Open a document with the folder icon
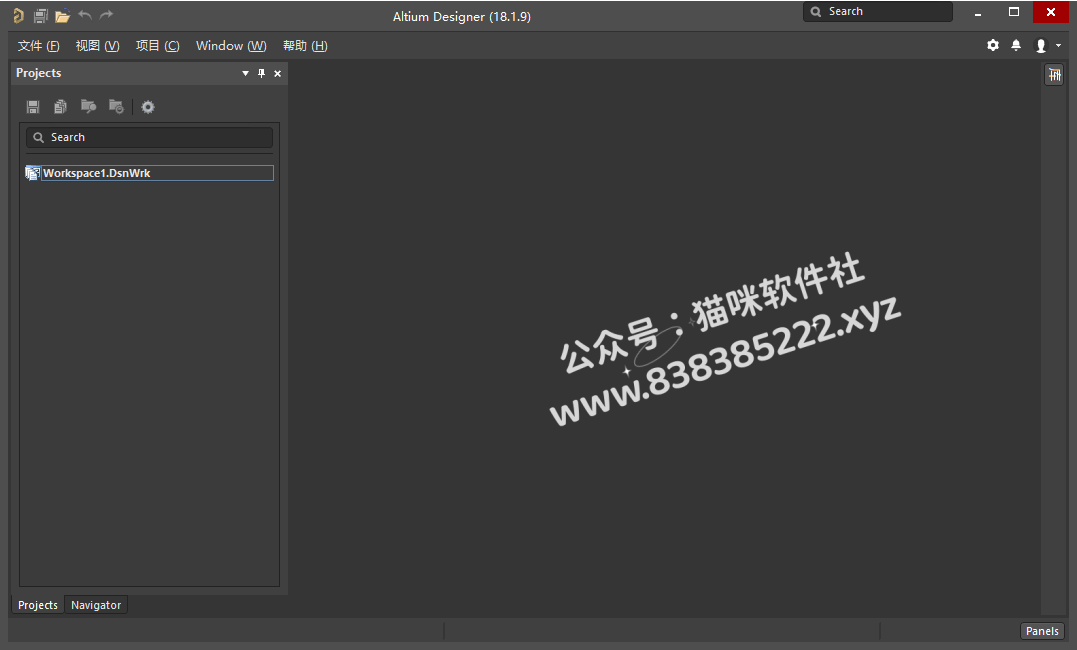The height and width of the screenshot is (650, 1077). (x=63, y=16)
